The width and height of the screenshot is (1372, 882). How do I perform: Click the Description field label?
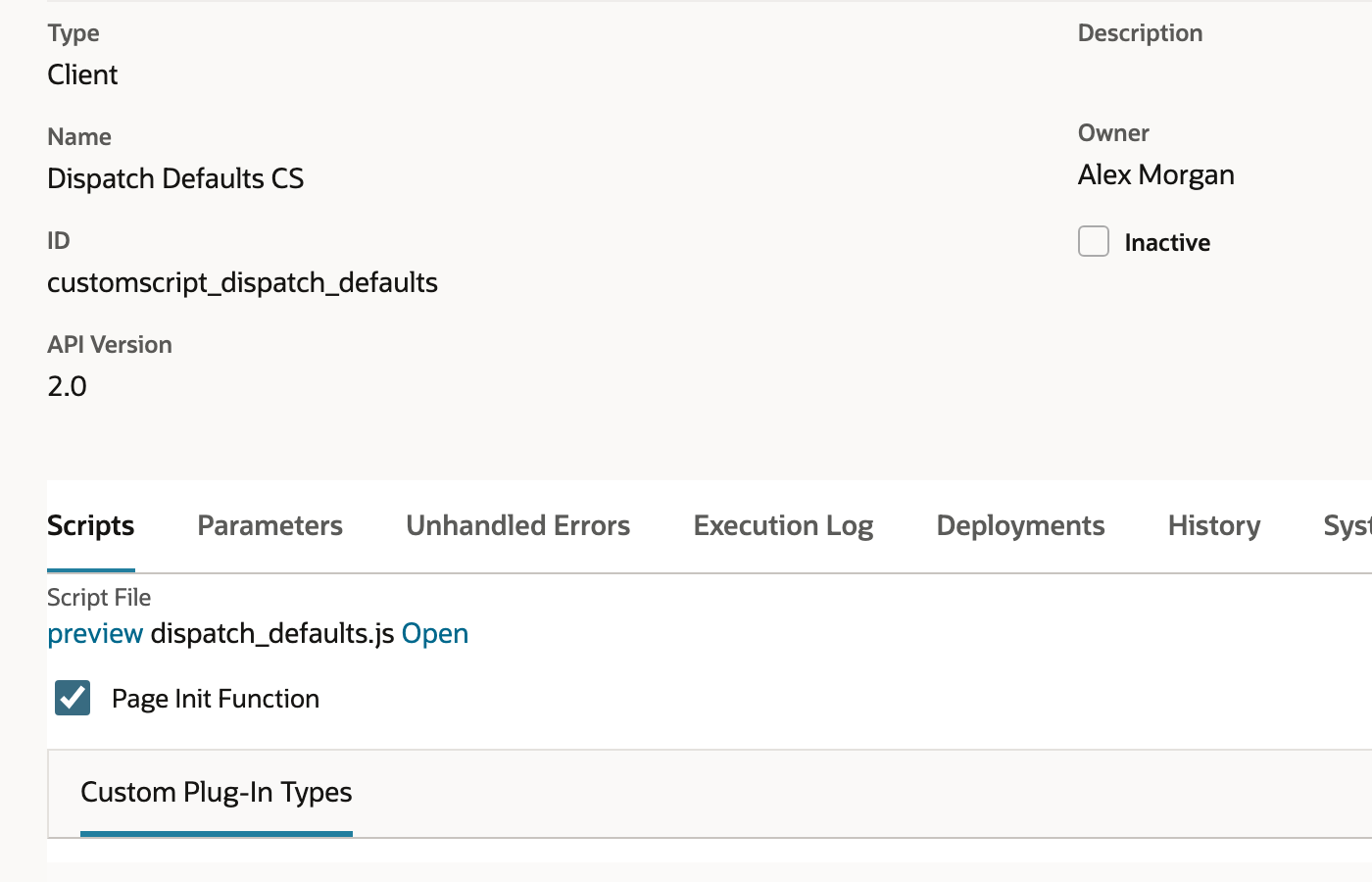coord(1140,33)
